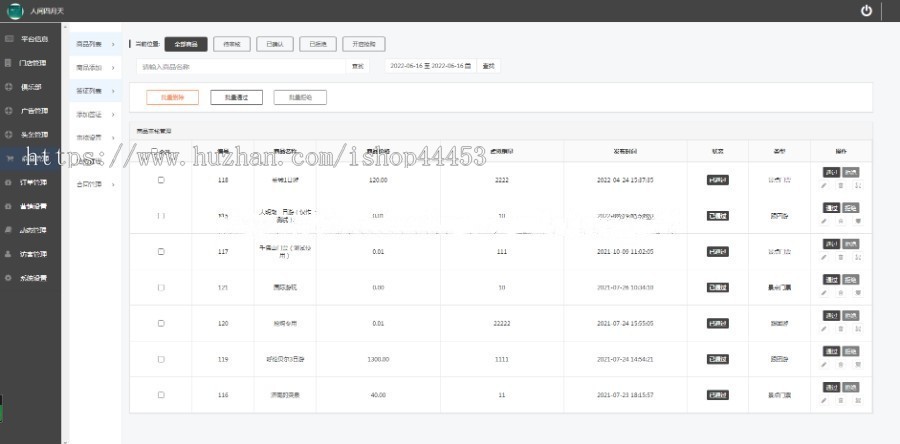The height and width of the screenshot is (444, 900).
Task: Click the edit pencil for ID 116
Action: (824, 400)
